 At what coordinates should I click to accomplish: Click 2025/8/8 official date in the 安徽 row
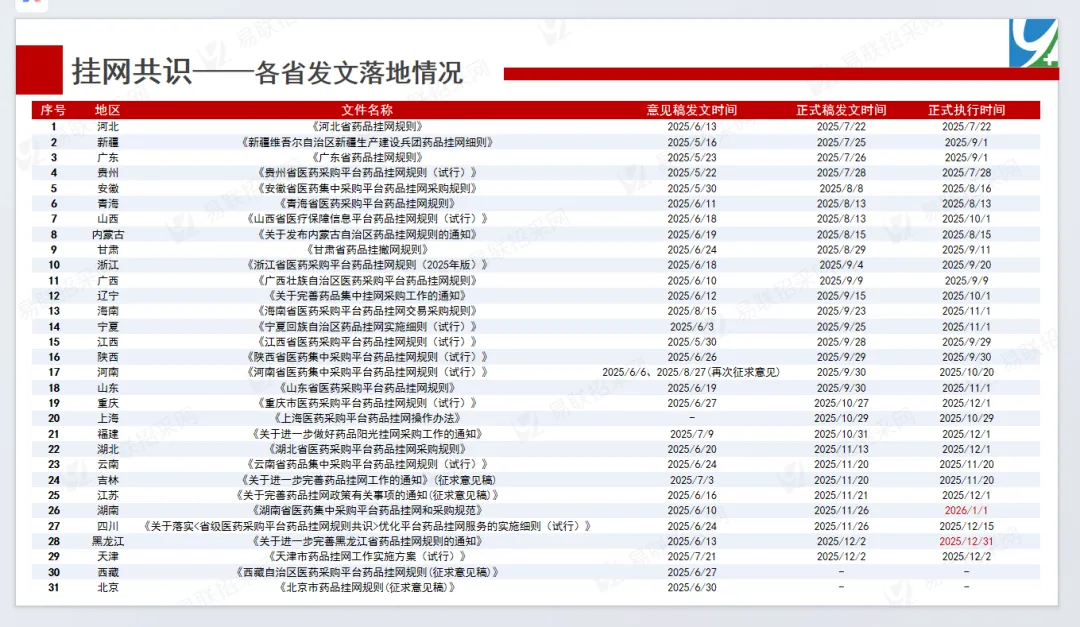841,188
